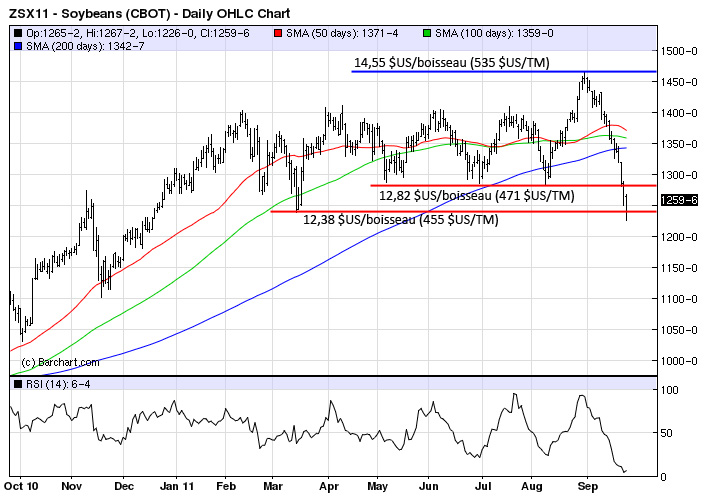Click the 1500-0 price axis label
Screen dimensions: 705x501
(x=680, y=50)
